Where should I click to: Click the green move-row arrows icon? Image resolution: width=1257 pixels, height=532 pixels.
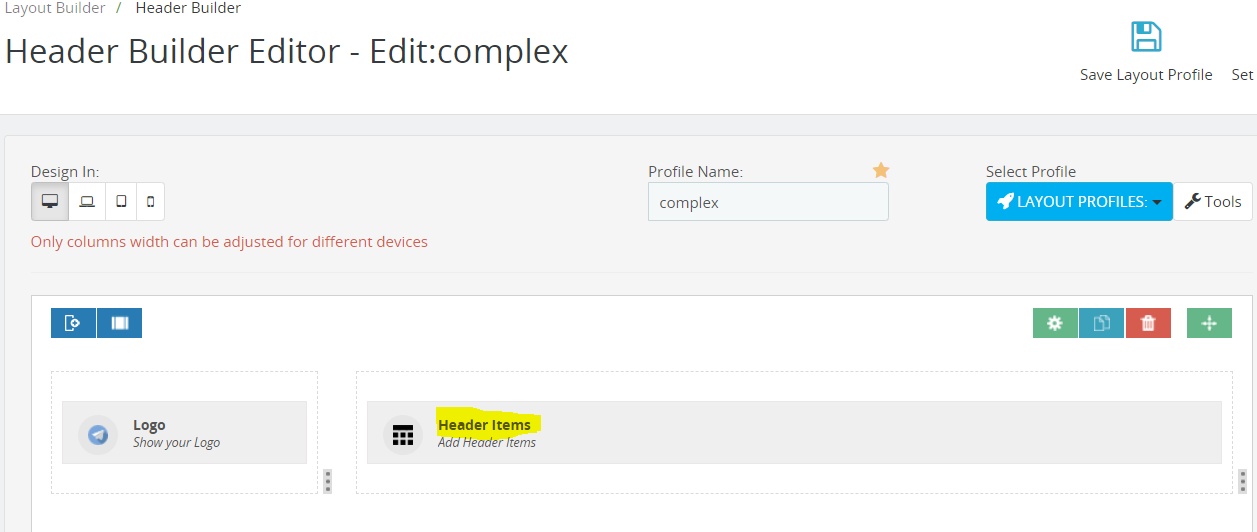1209,323
